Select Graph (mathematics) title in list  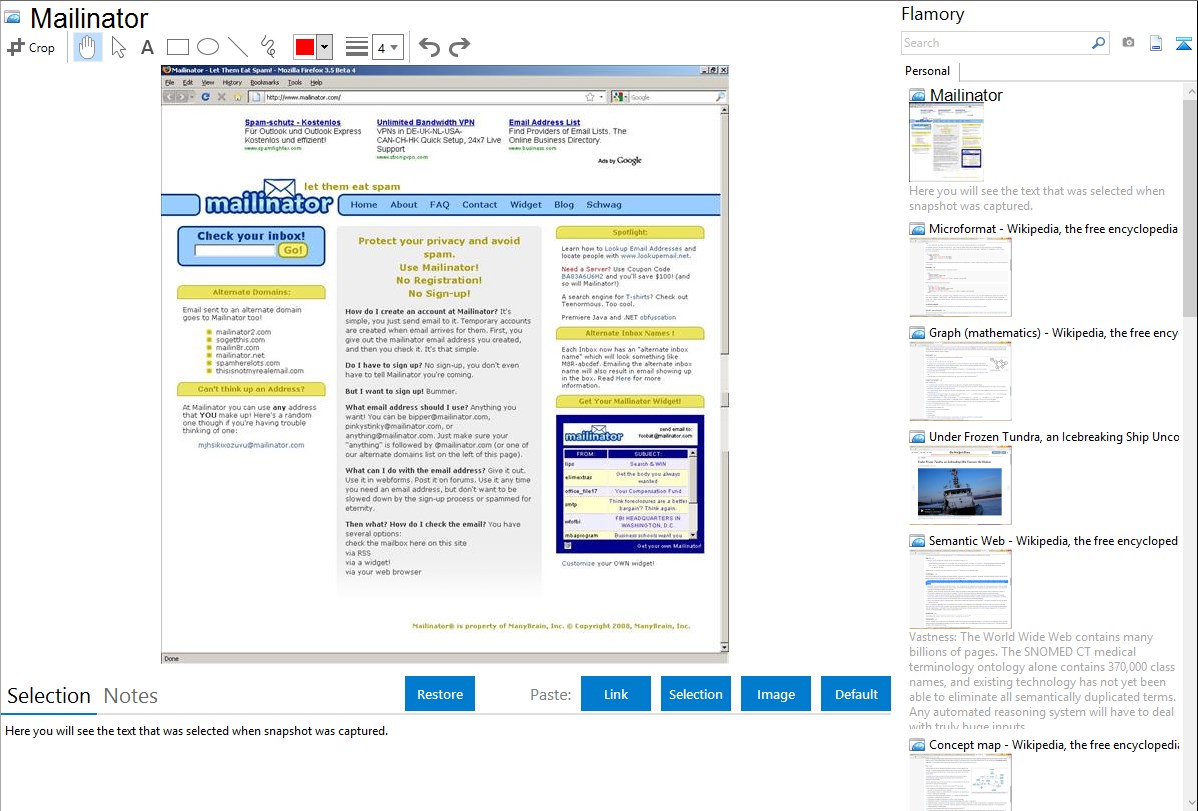(x=1053, y=333)
